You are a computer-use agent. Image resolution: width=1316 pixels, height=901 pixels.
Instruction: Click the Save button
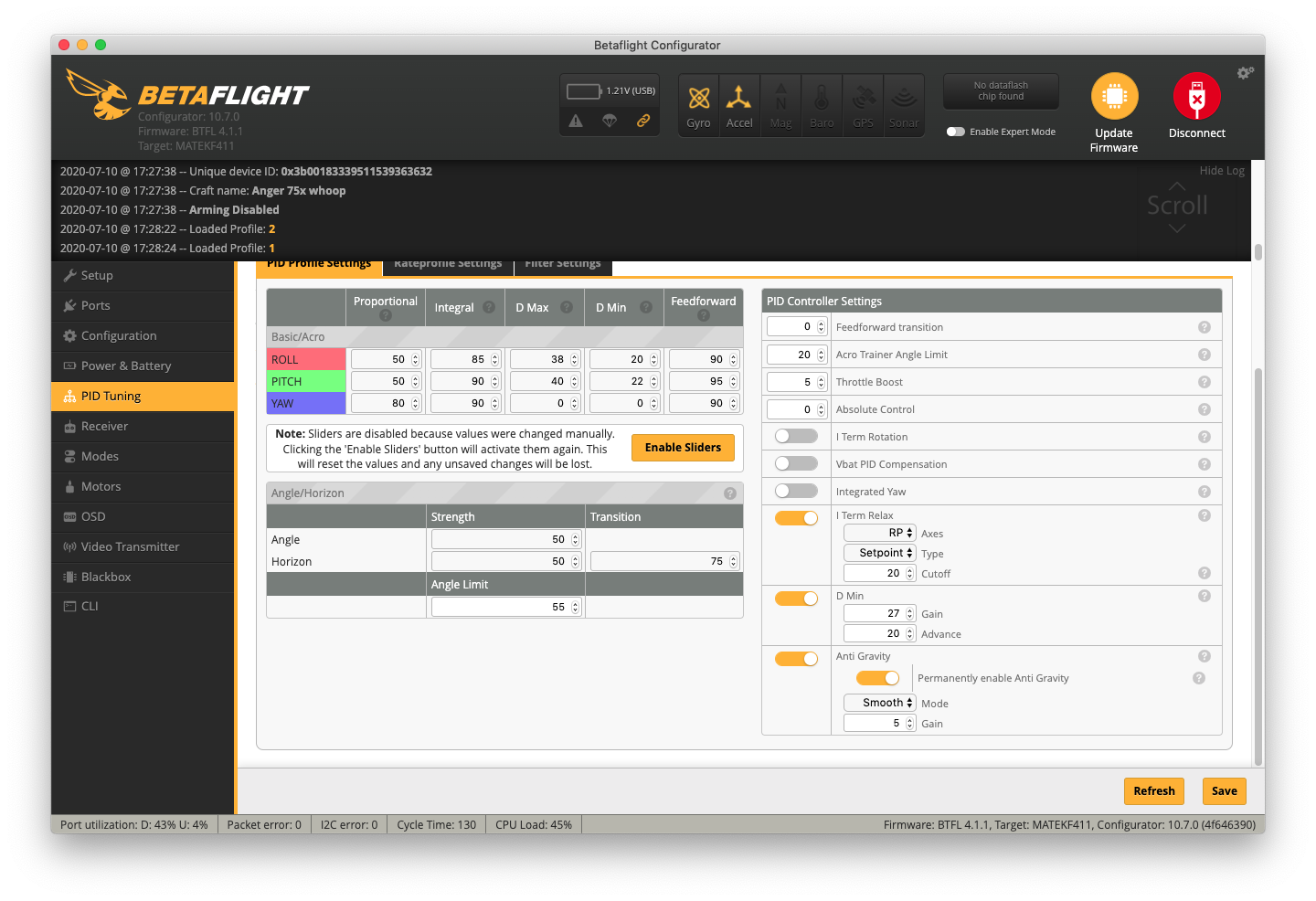[x=1225, y=791]
